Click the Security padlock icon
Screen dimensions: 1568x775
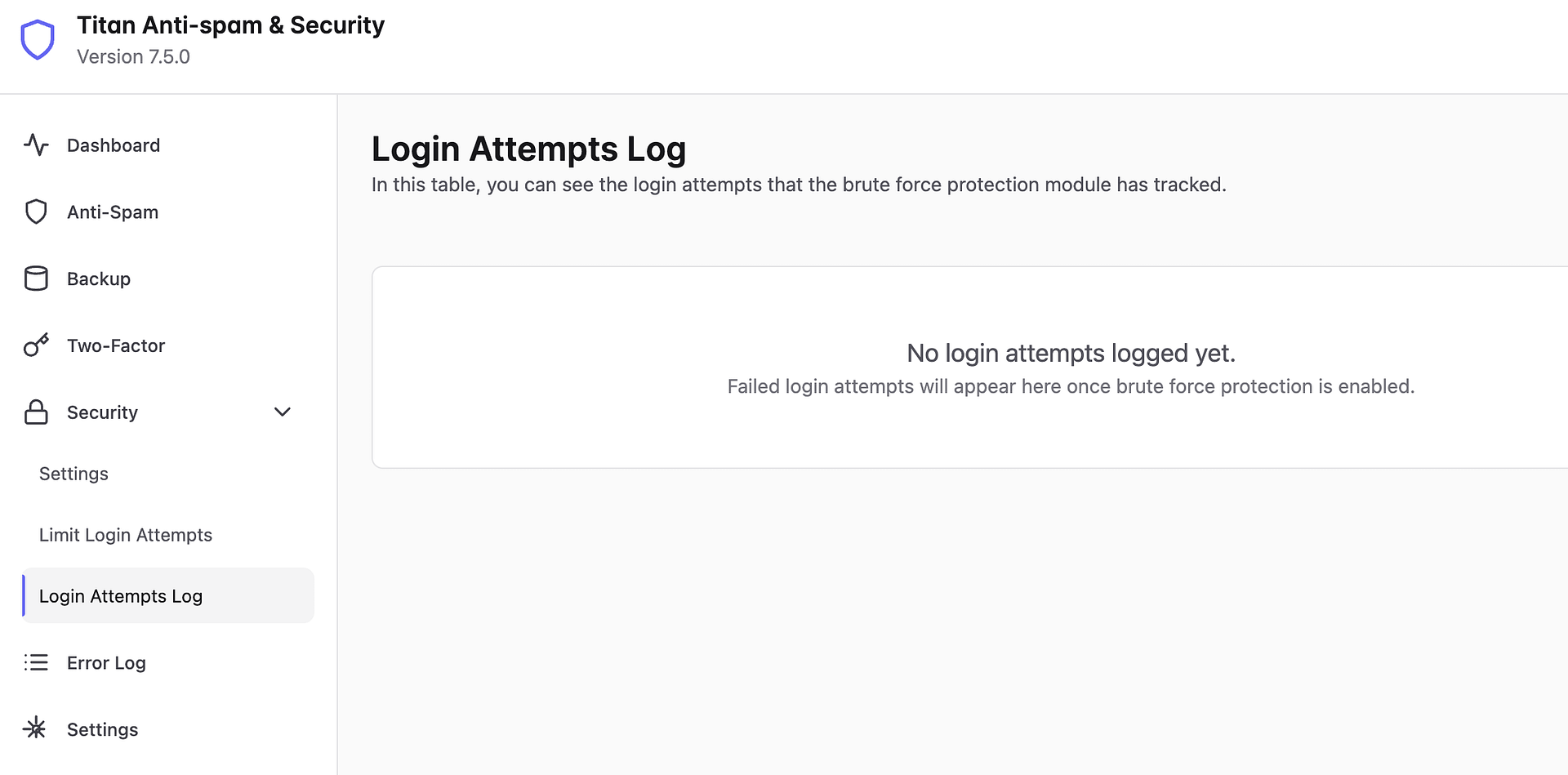(x=36, y=412)
